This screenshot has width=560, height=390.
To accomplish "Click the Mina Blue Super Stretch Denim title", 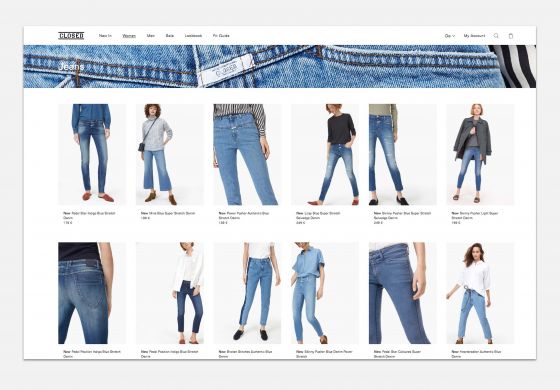I will pyautogui.click(x=171, y=213).
